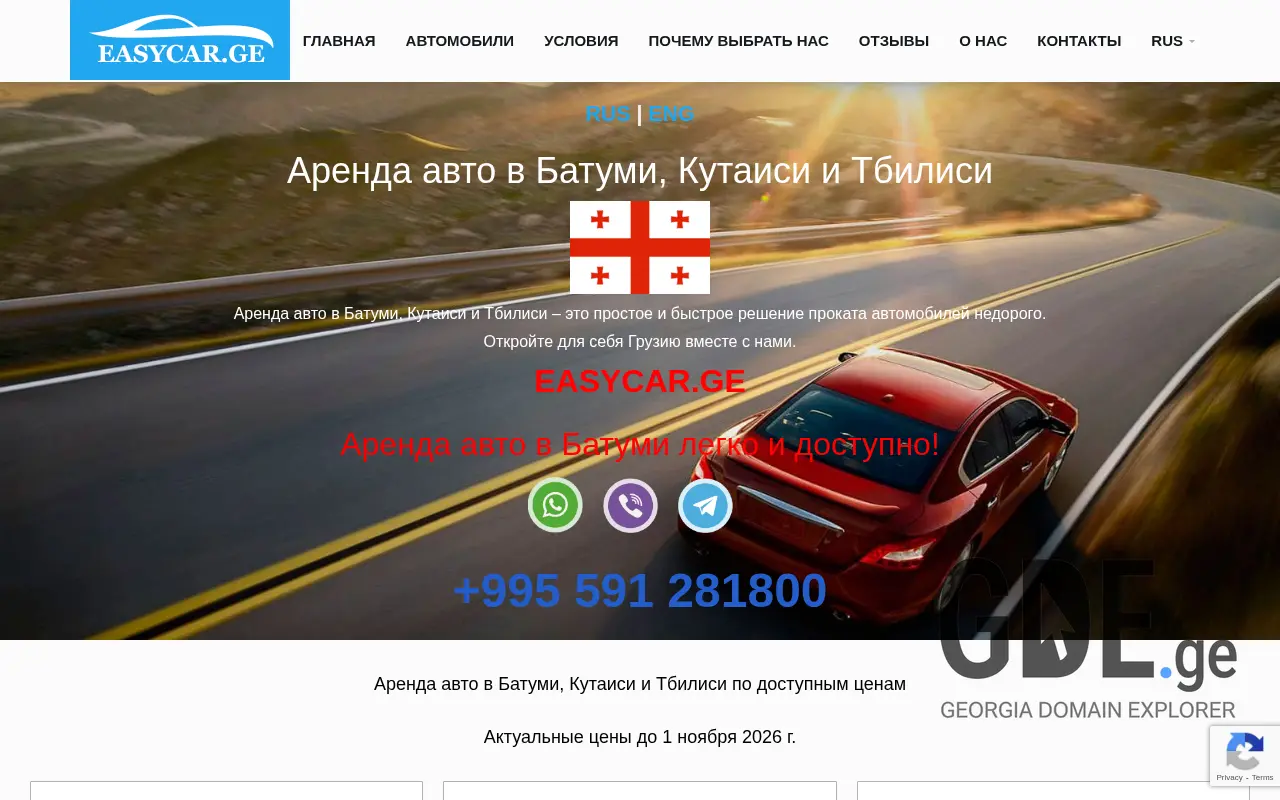Select УСЛОВИЯ in the navigation
1280x800 pixels.
tap(580, 40)
